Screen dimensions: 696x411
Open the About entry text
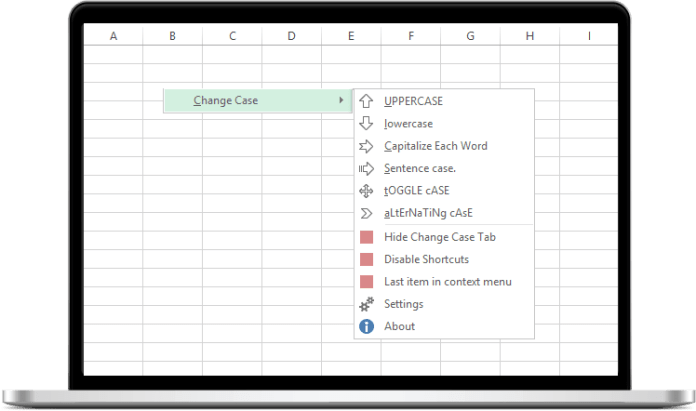point(399,326)
